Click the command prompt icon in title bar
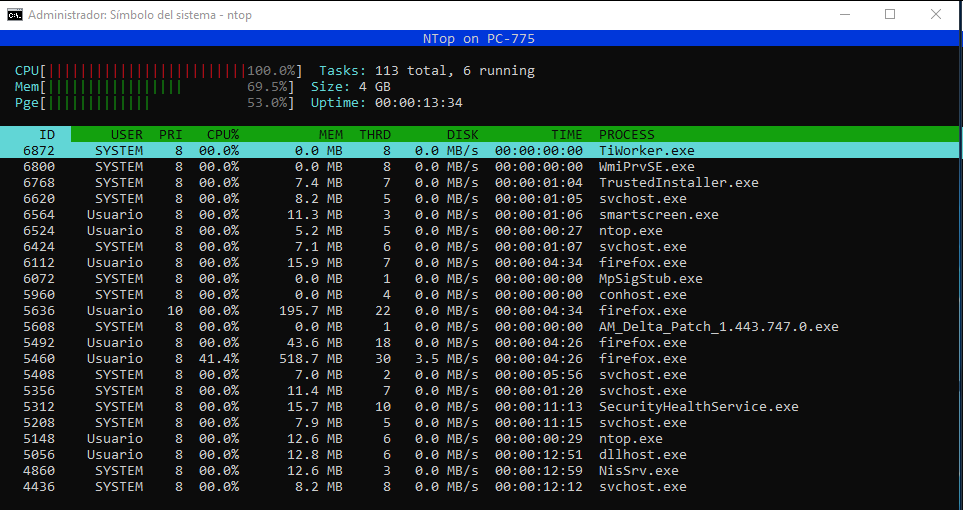 point(15,15)
